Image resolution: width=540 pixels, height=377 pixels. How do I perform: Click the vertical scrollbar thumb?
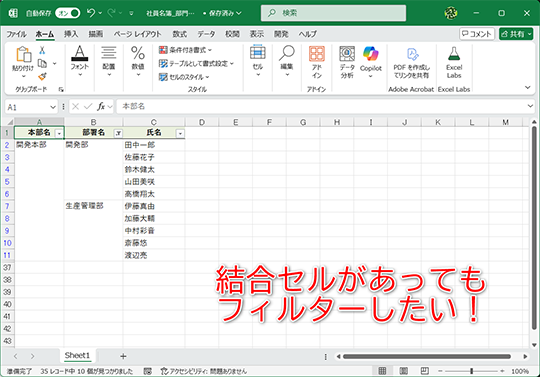534,229
